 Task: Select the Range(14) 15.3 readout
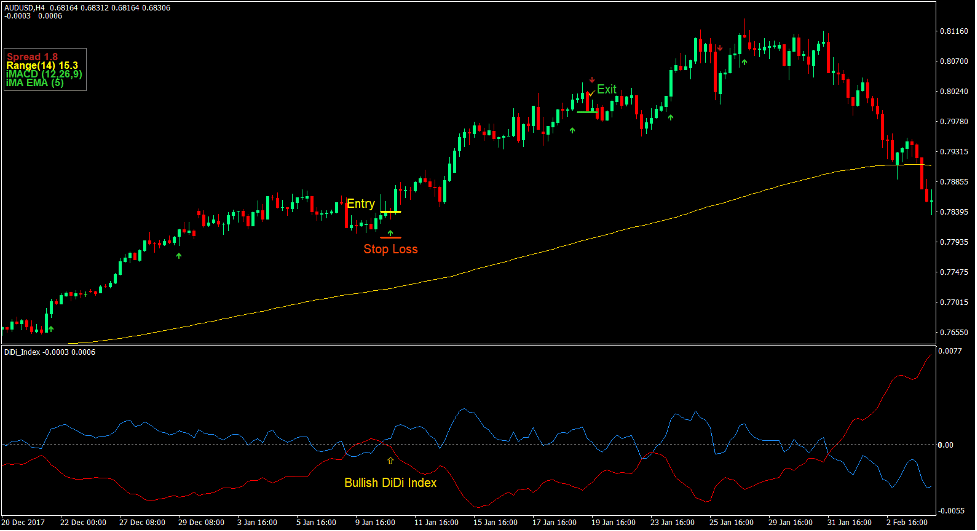coord(40,65)
